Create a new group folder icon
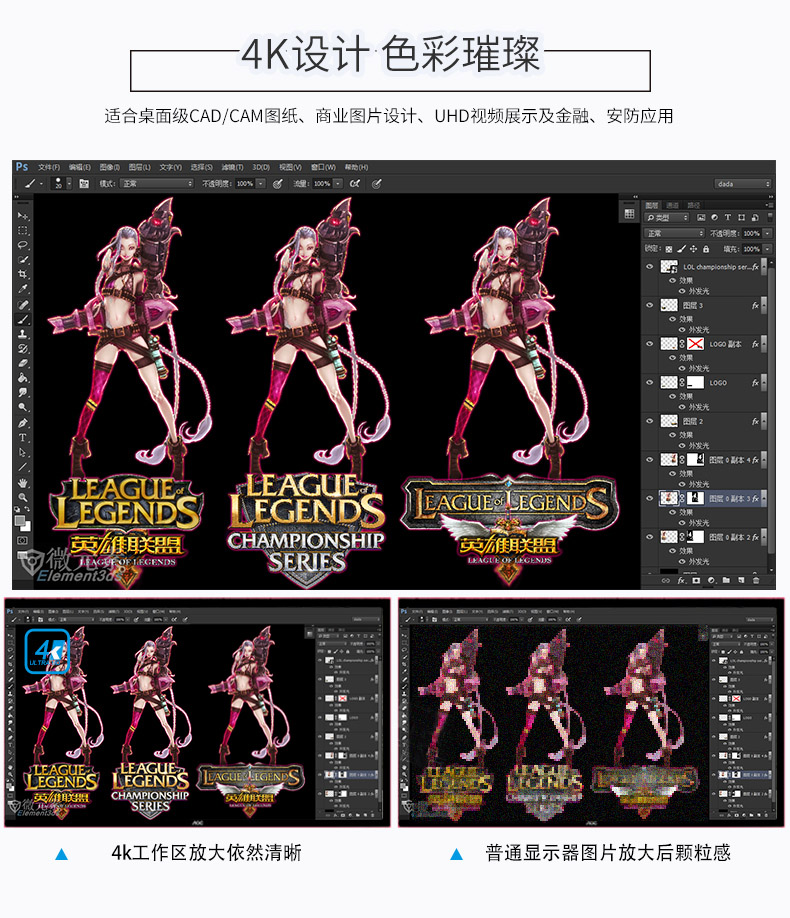Screen dimensions: 790x918 pyautogui.click(x=726, y=580)
